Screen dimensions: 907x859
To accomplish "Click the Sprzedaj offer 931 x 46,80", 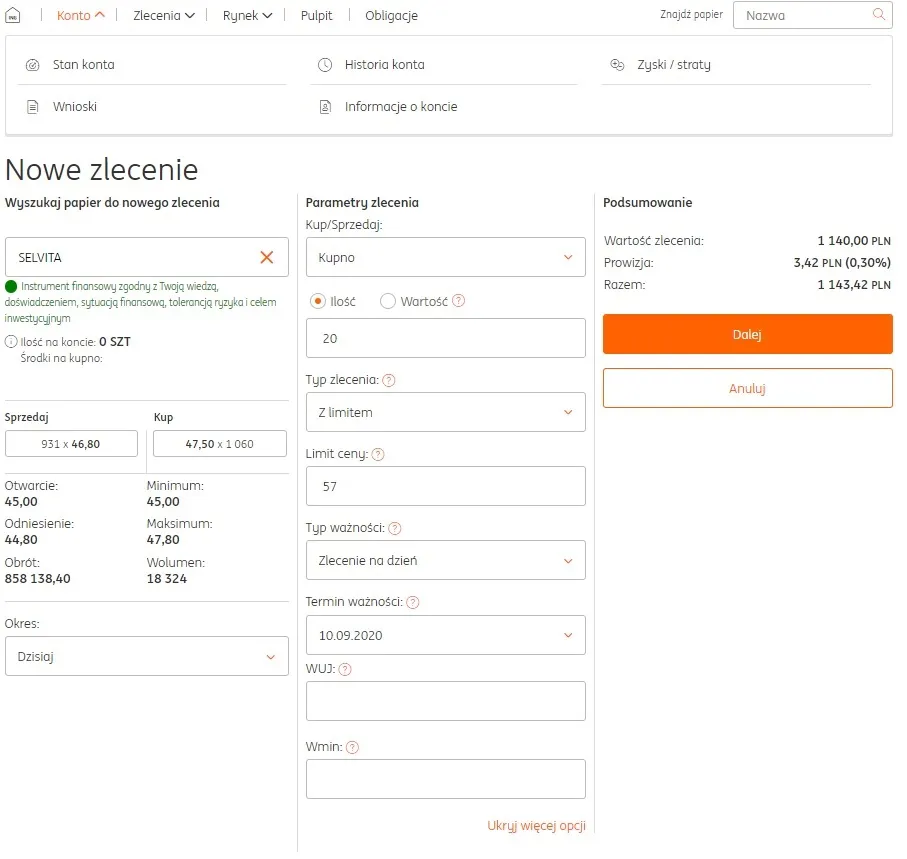I will pos(71,444).
